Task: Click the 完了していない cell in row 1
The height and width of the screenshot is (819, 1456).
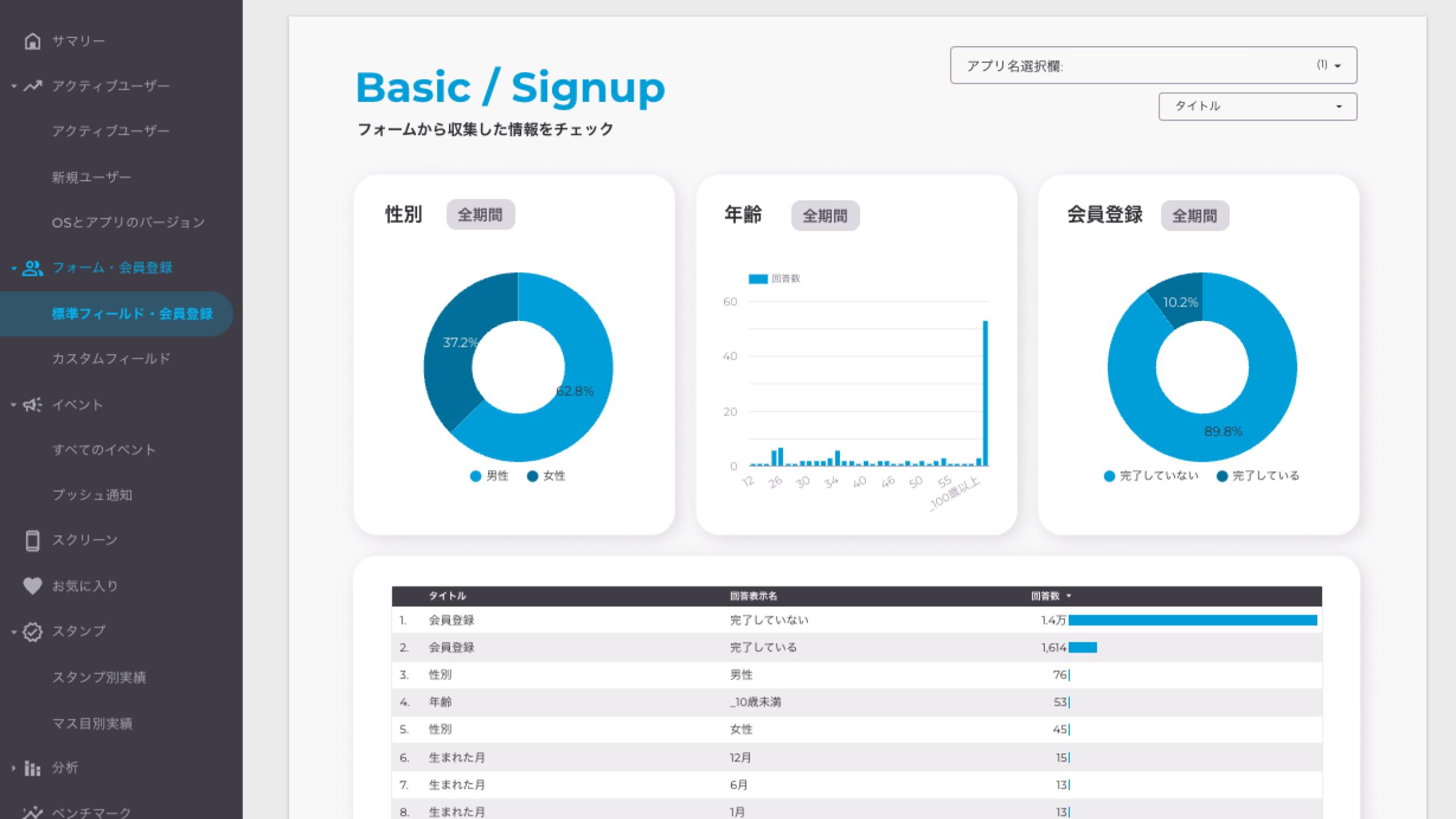Action: 769,620
